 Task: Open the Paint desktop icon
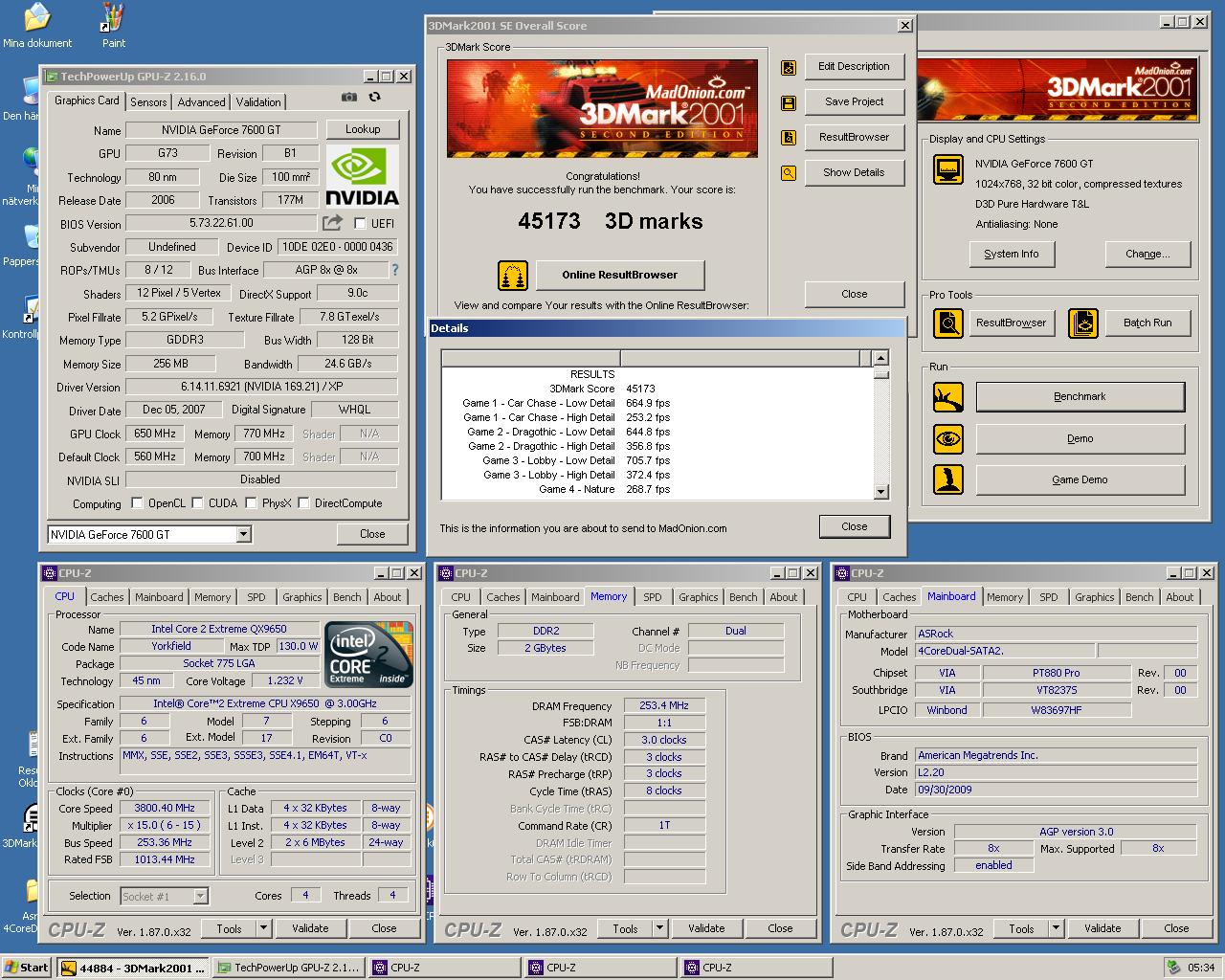tap(113, 26)
